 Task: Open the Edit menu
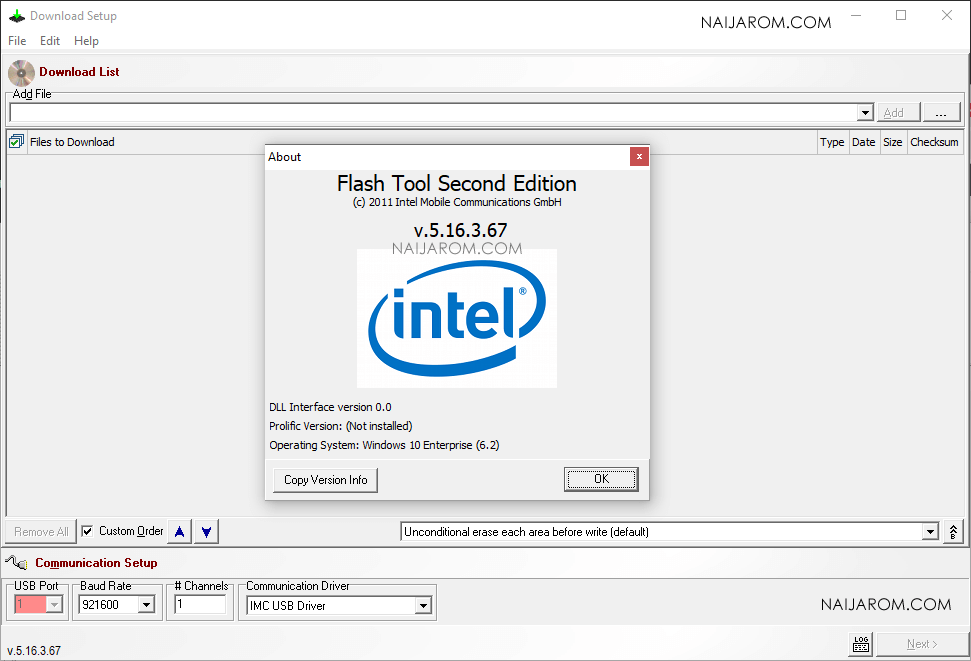50,41
